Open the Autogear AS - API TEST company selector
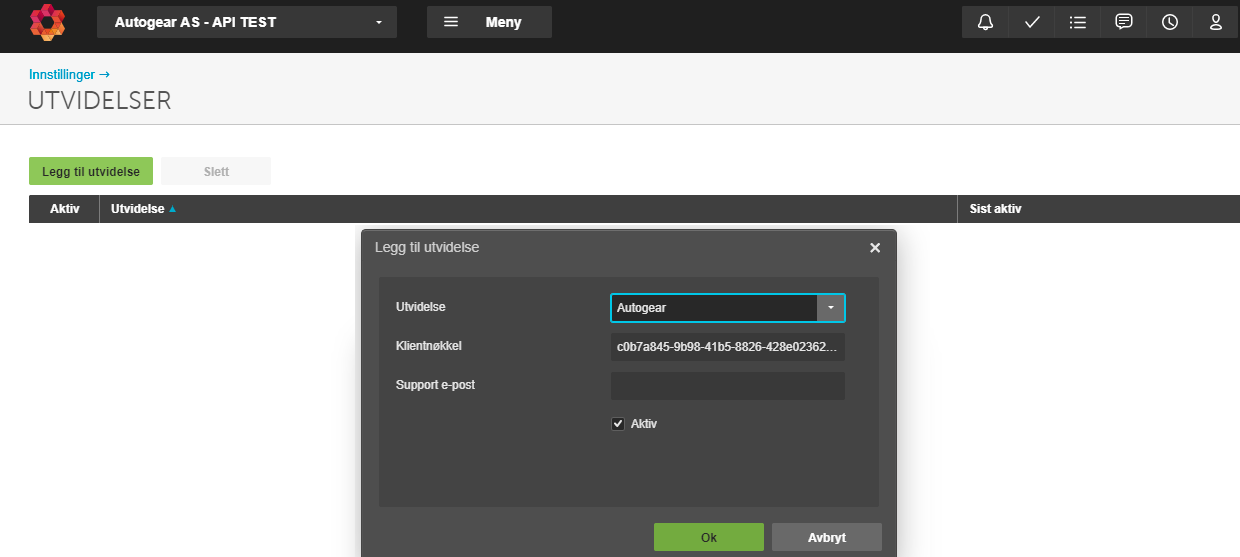This screenshot has height=557, width=1240. (x=247, y=22)
